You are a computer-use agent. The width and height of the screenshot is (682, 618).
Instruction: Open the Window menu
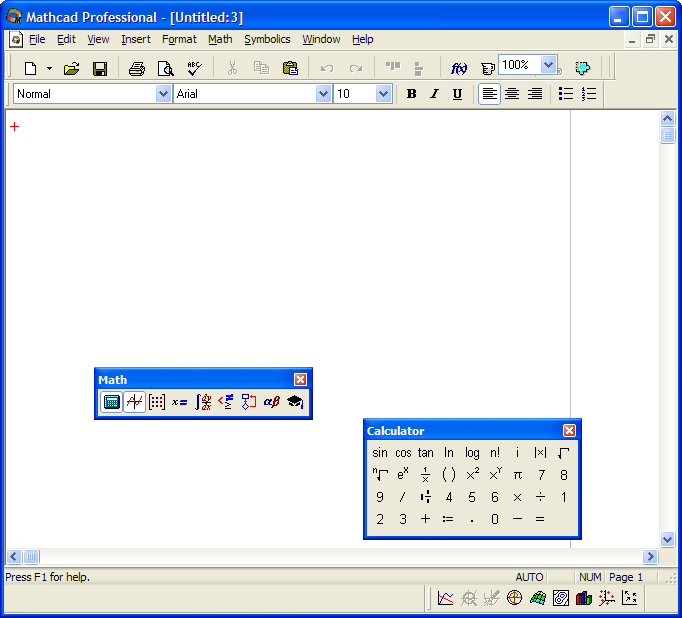[x=321, y=40]
